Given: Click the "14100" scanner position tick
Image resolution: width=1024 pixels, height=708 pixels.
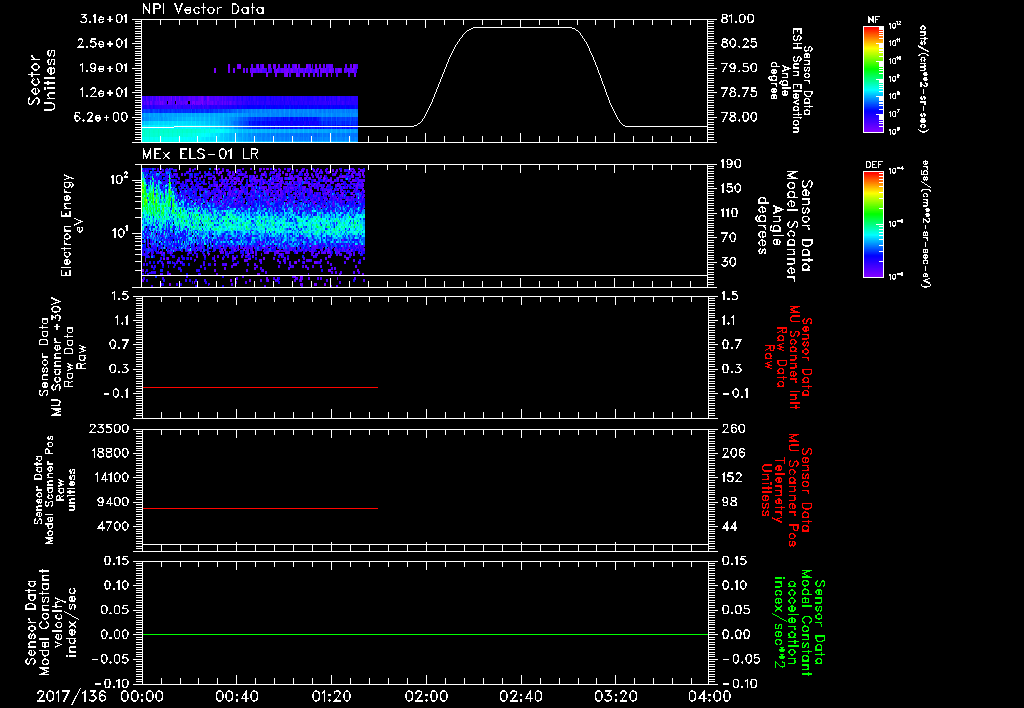Looking at the screenshot, I should tap(109, 477).
